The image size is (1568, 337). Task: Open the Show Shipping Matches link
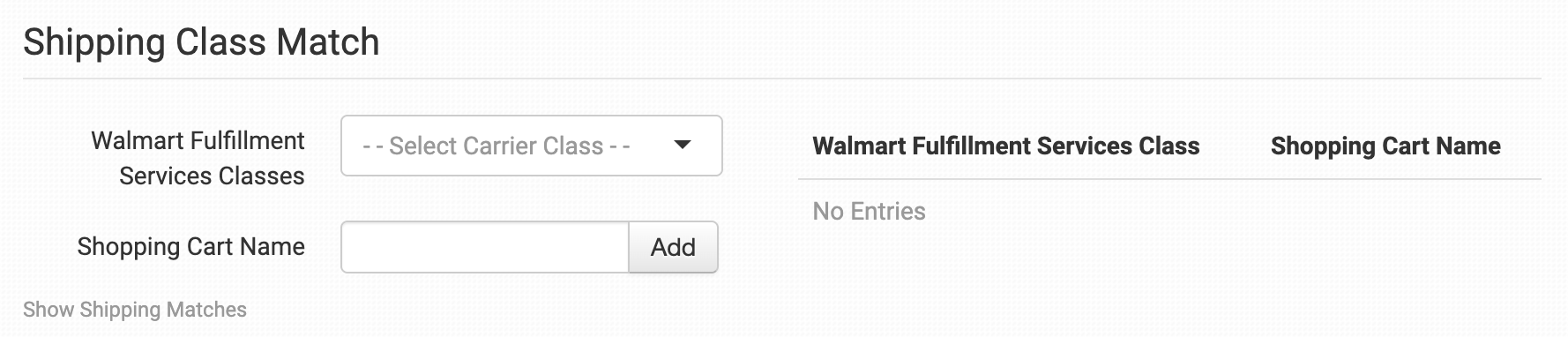pos(135,310)
